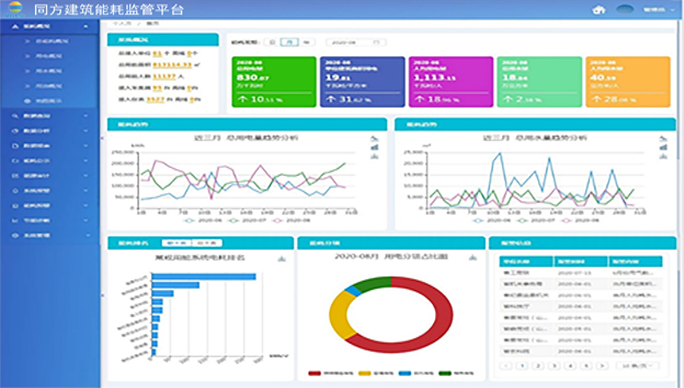Toggle 2020-07 series in electricity chart legend
The width and height of the screenshot is (684, 388).
246,221
